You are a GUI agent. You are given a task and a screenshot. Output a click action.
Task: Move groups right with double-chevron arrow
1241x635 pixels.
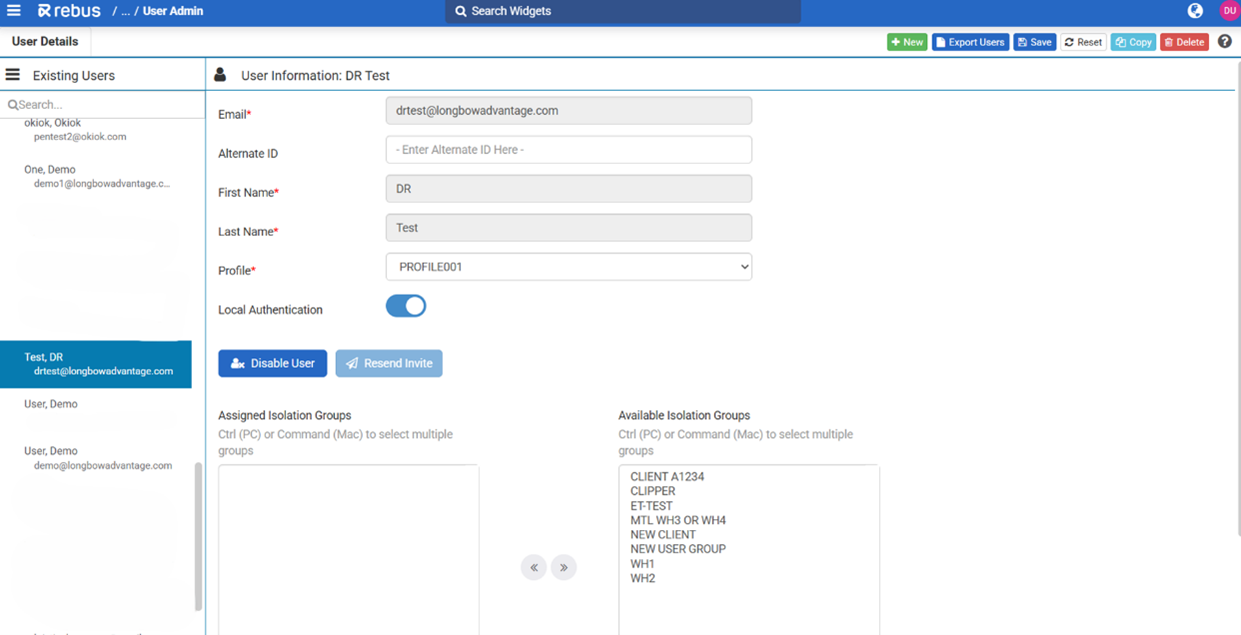click(x=564, y=568)
